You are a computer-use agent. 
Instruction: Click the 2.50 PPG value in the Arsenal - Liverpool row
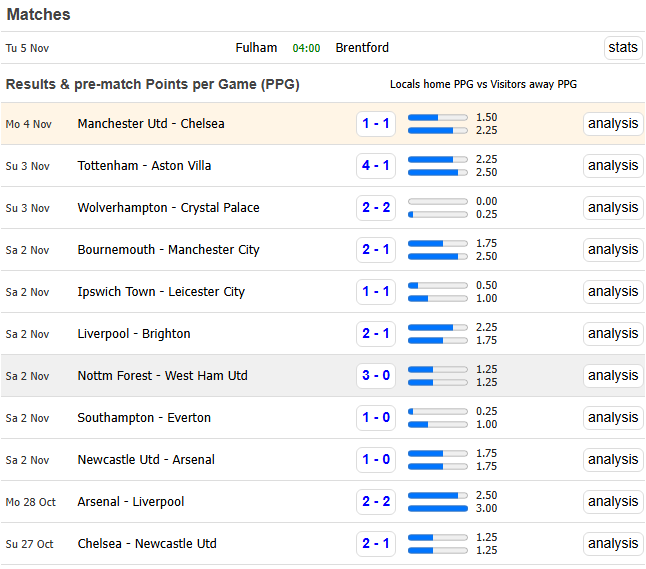coord(487,495)
